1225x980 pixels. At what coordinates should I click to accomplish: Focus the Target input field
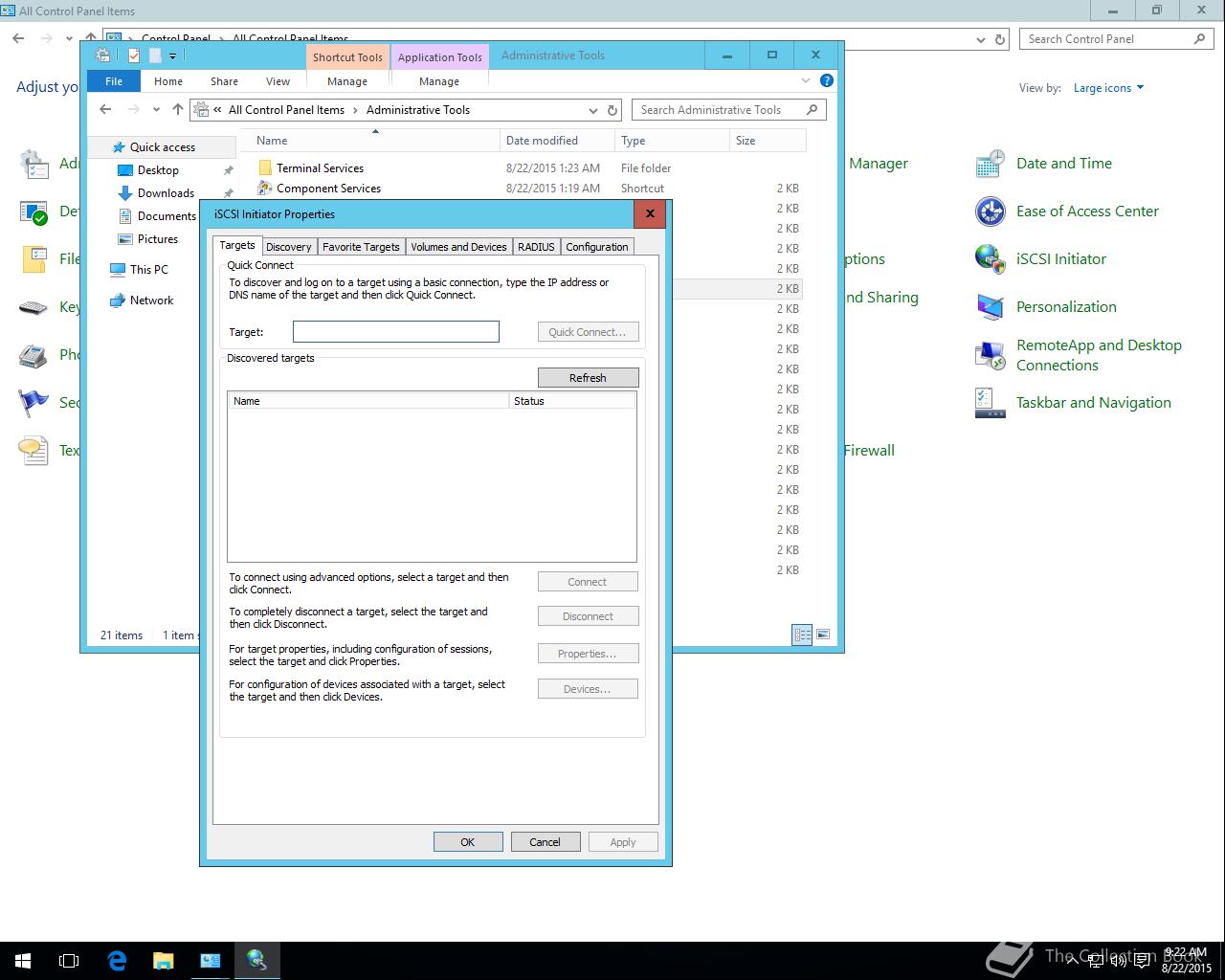pyautogui.click(x=395, y=331)
